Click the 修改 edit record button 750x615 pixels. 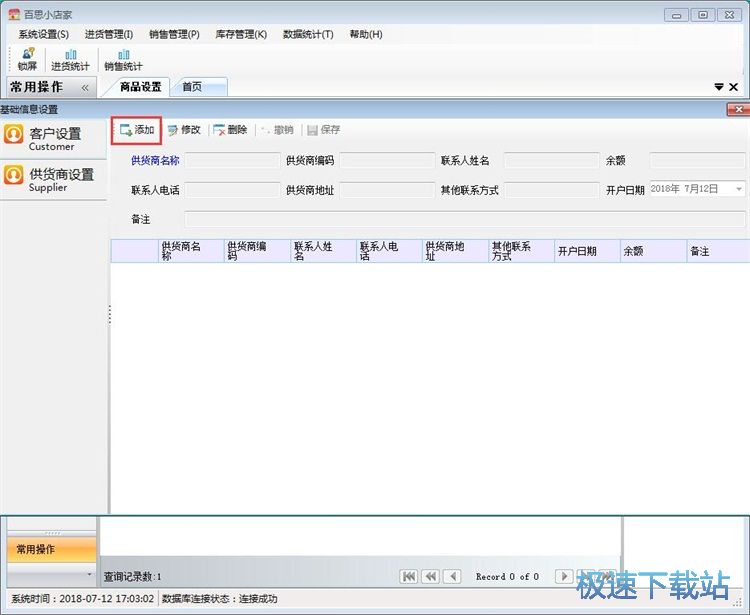point(184,130)
